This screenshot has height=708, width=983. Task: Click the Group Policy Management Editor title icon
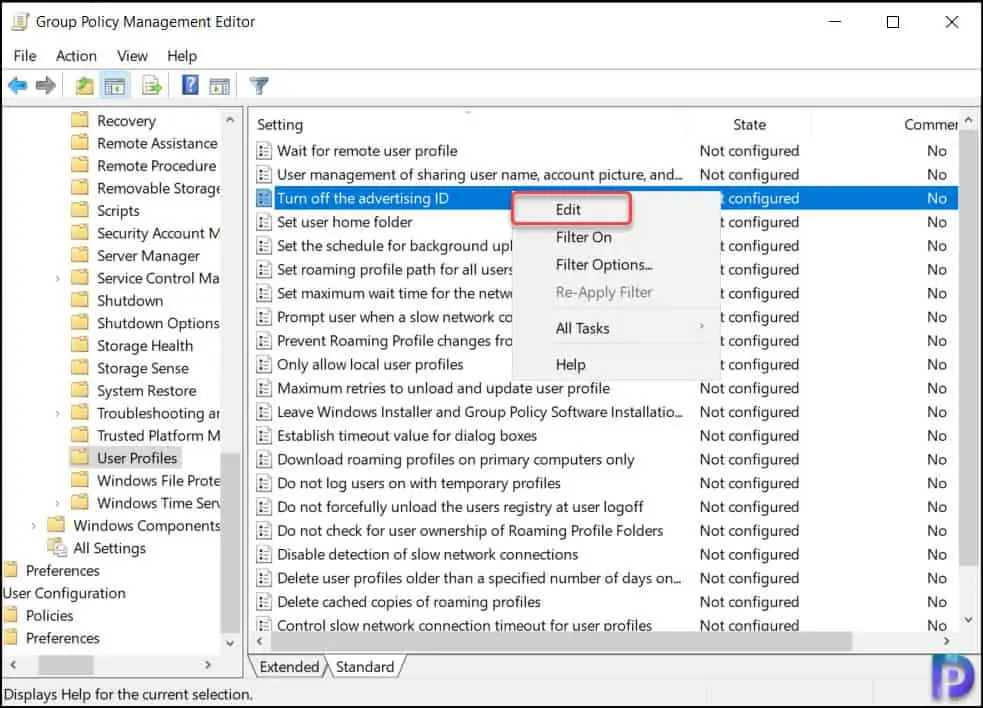(x=20, y=21)
